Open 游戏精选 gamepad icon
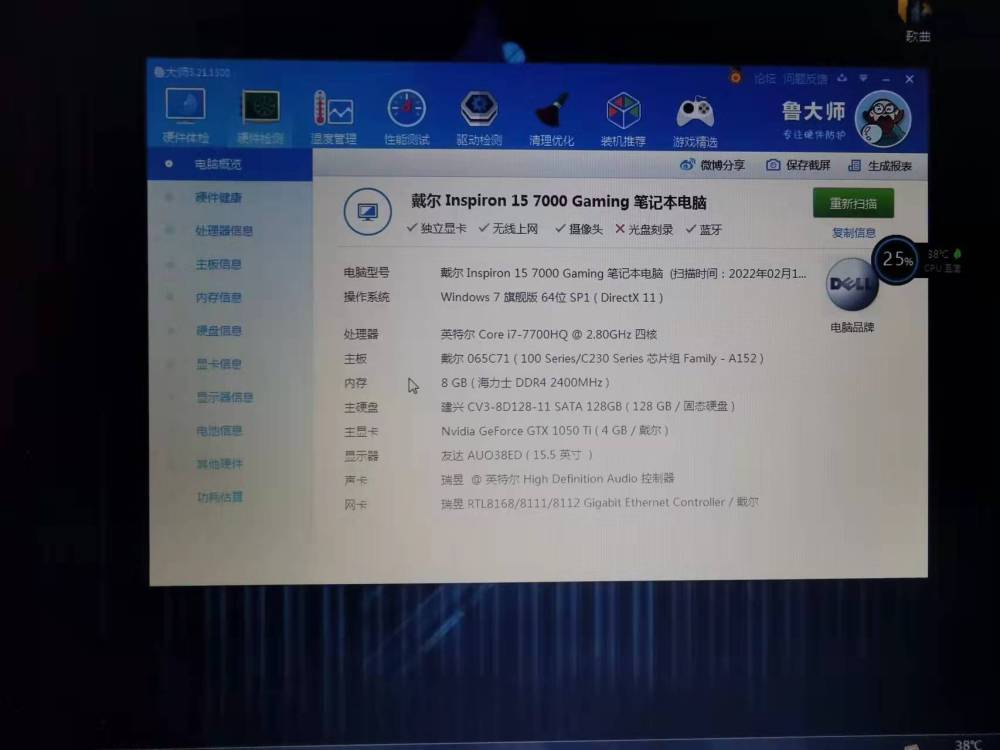1000x750 pixels. pos(695,113)
